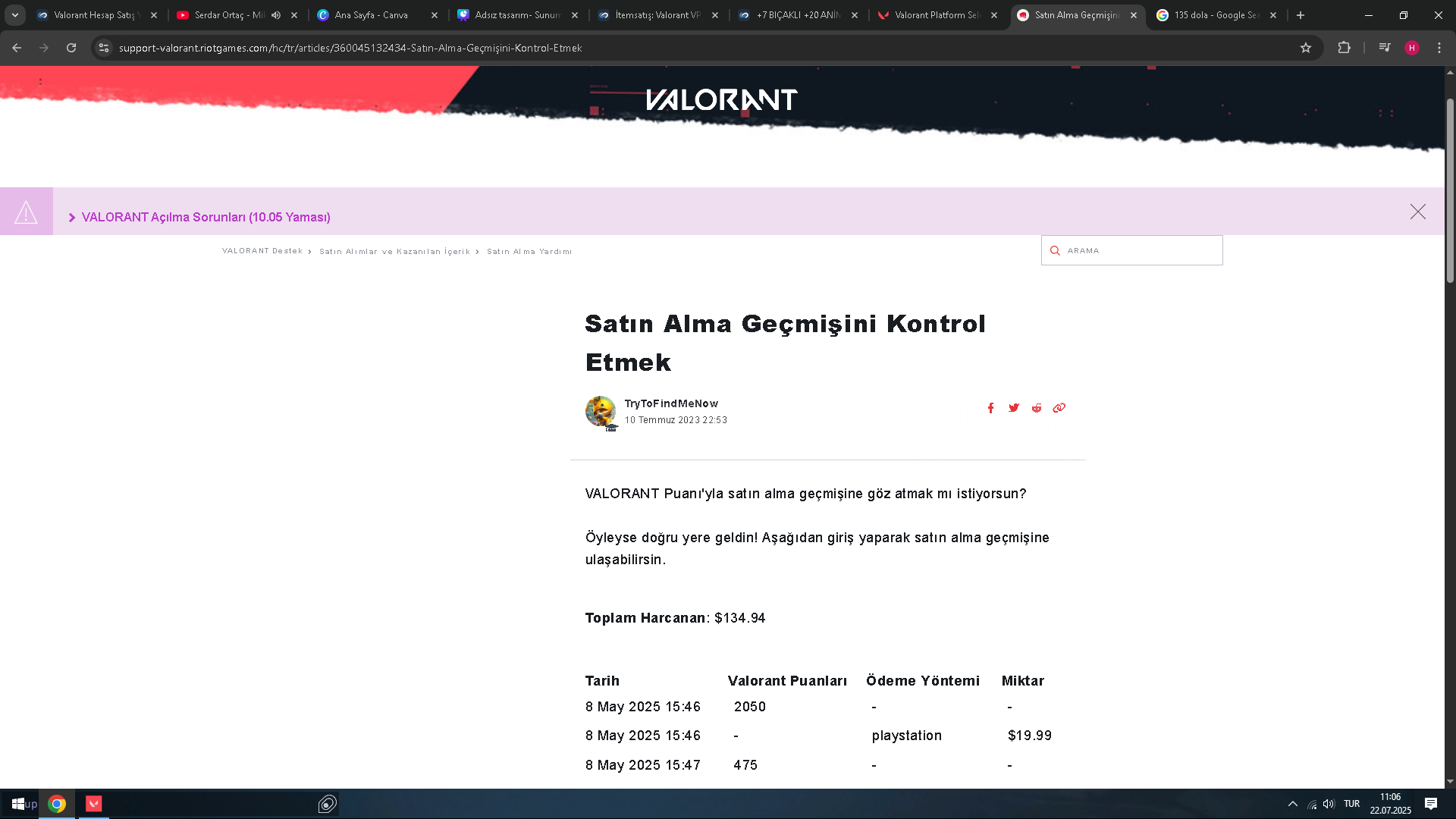1456x819 pixels.
Task: Open media controls icon in toolbar
Action: pos(1385,48)
